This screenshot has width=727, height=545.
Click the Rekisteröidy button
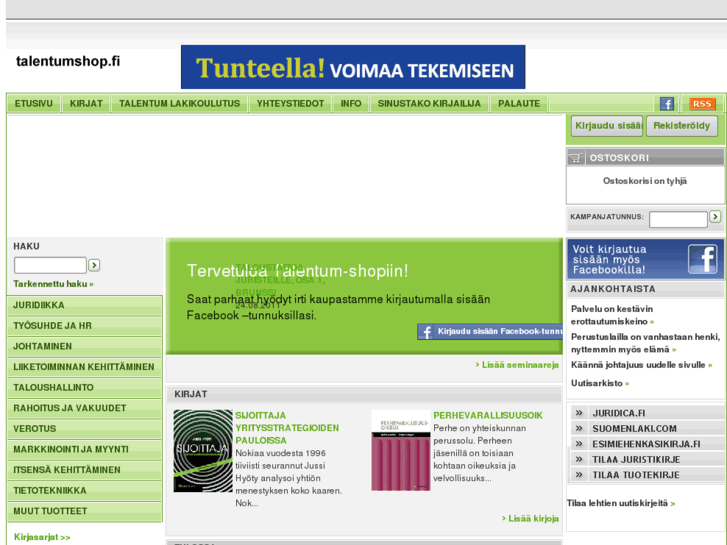(682, 126)
